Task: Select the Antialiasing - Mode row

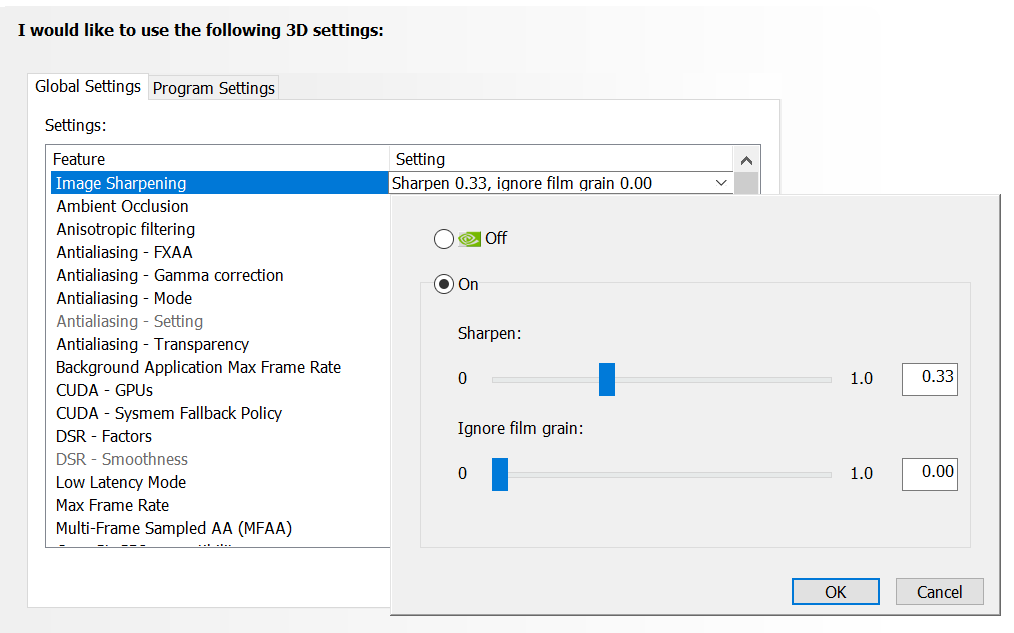Action: click(220, 298)
